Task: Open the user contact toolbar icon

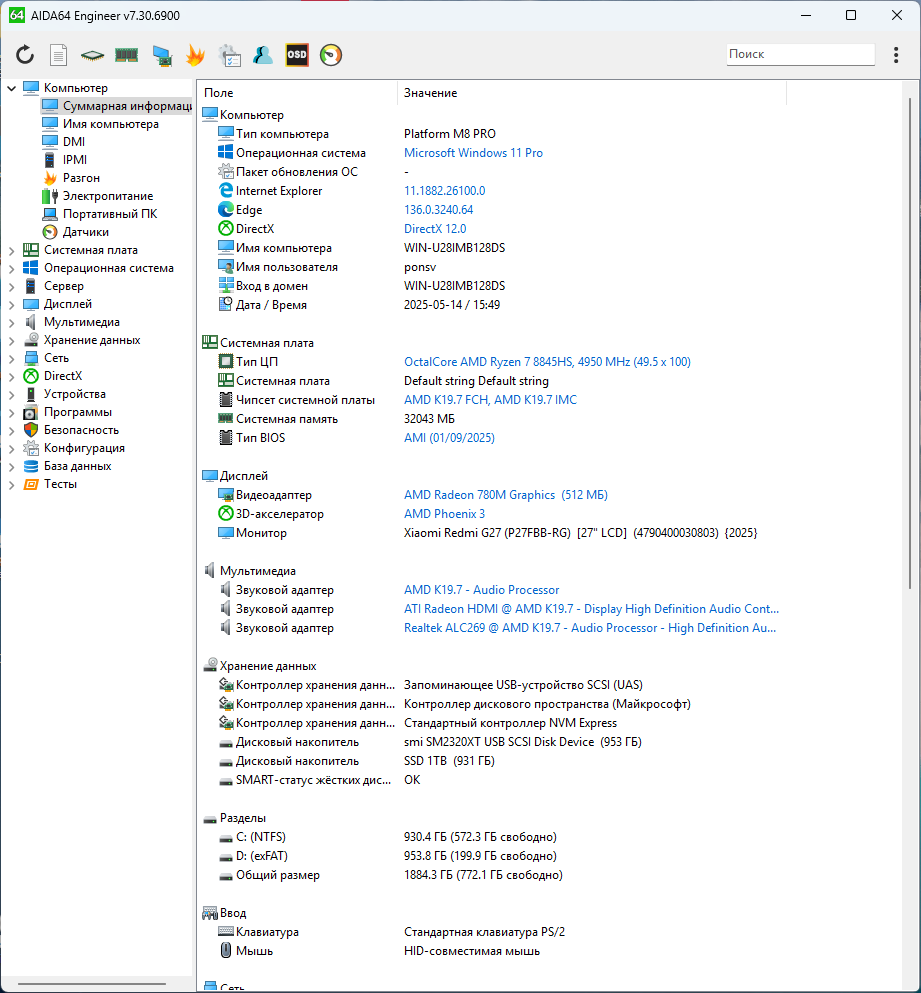Action: (x=263, y=55)
